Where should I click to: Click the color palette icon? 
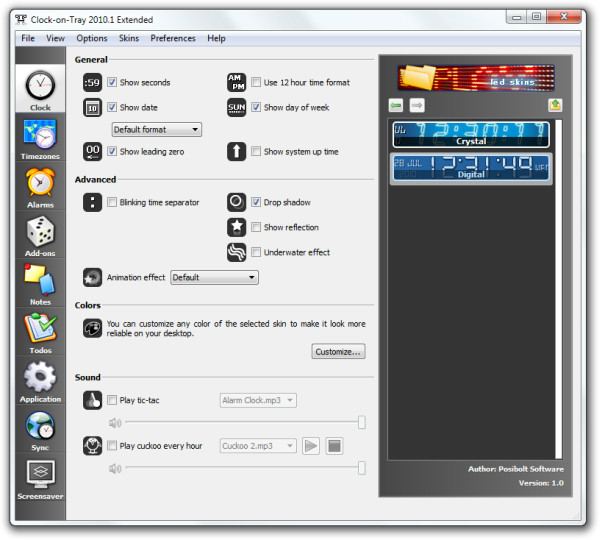point(93,328)
